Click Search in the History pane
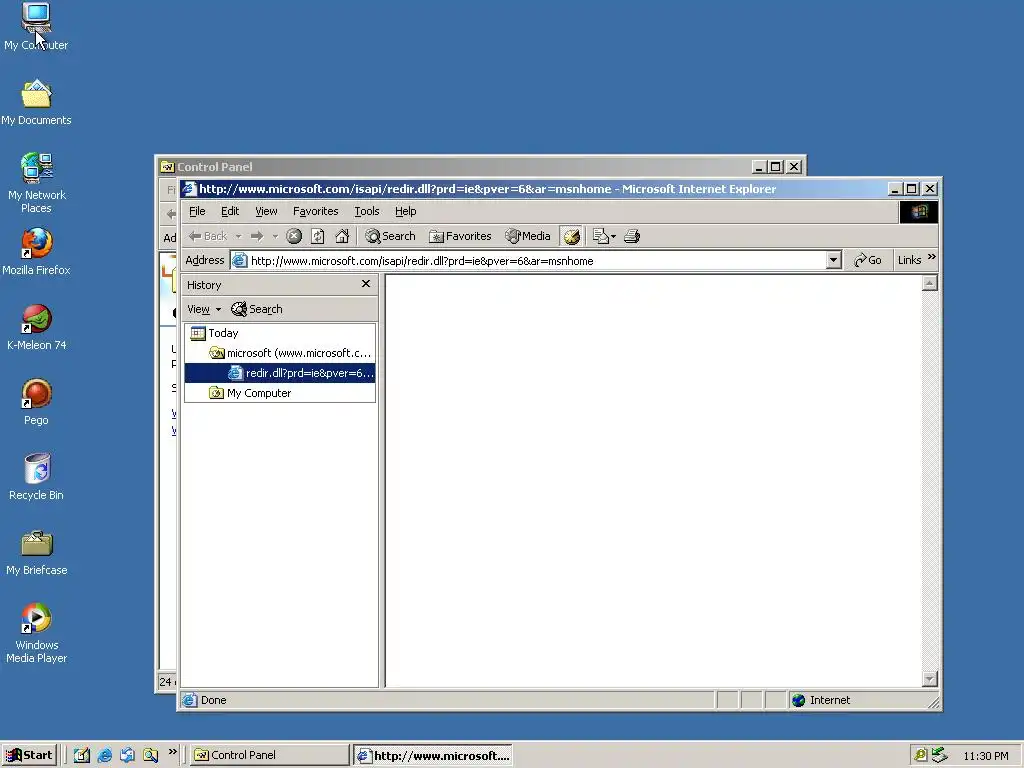This screenshot has width=1024, height=768. tap(257, 310)
